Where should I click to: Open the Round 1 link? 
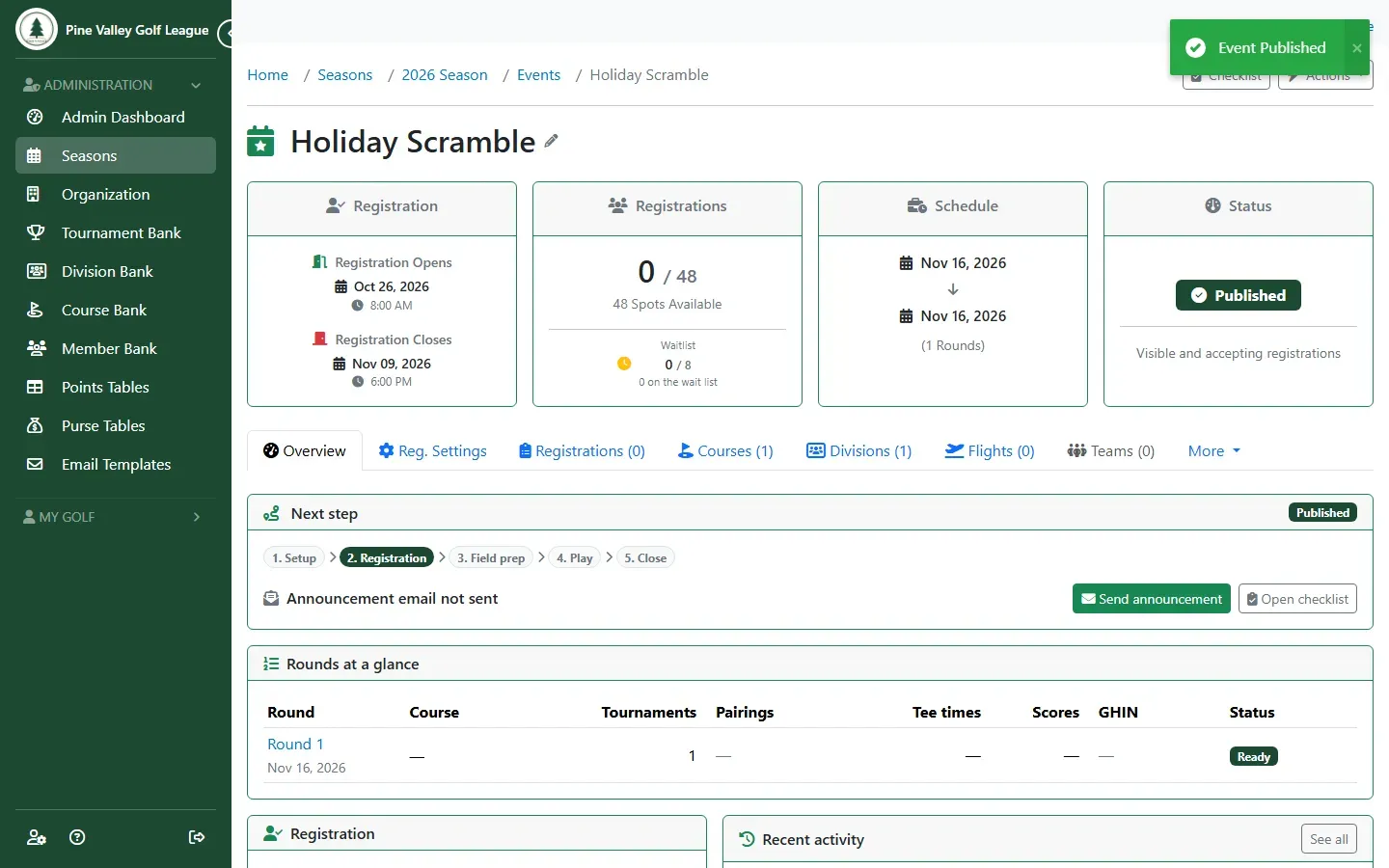click(295, 744)
